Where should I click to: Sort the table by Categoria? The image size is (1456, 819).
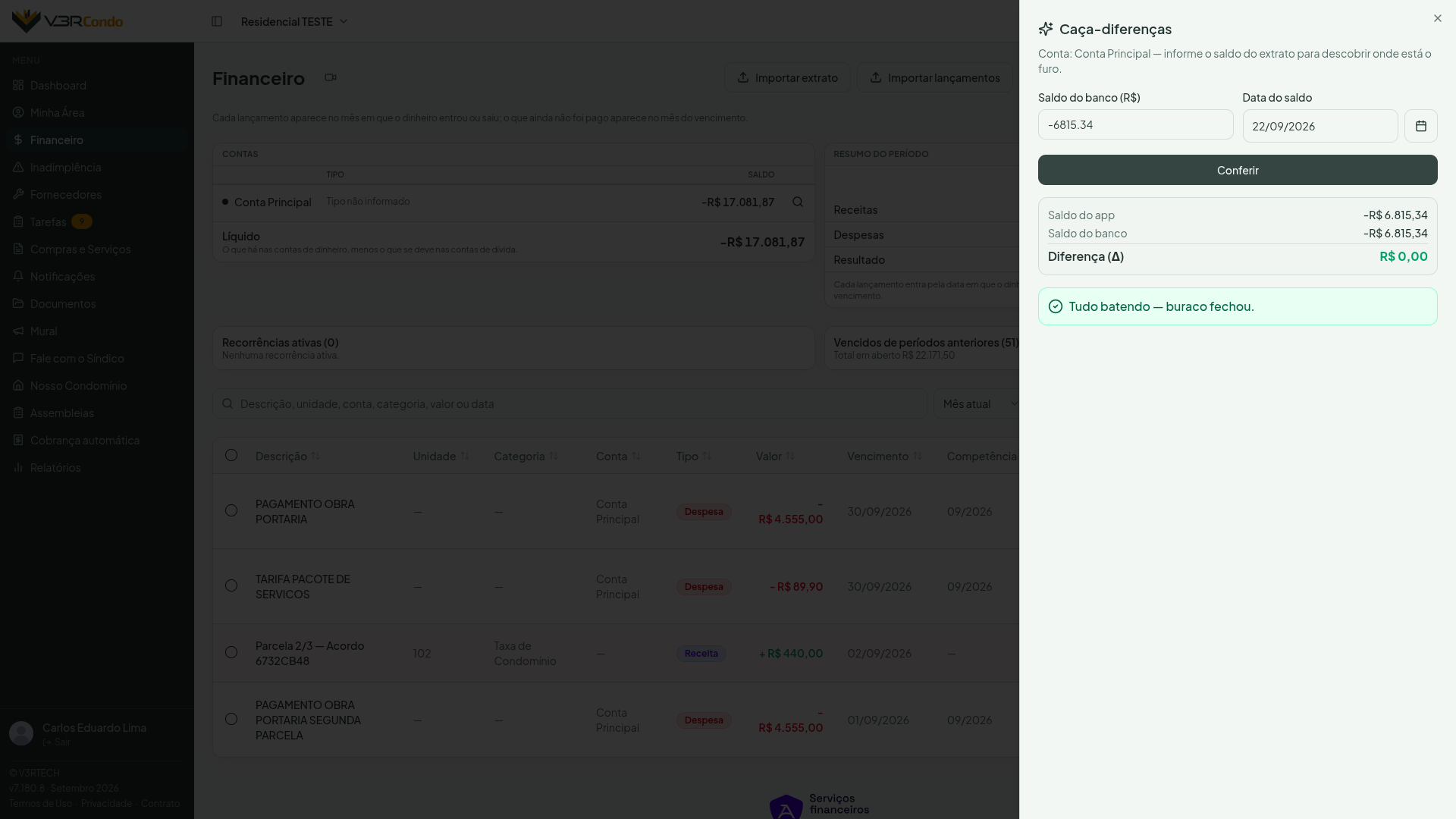click(x=526, y=456)
